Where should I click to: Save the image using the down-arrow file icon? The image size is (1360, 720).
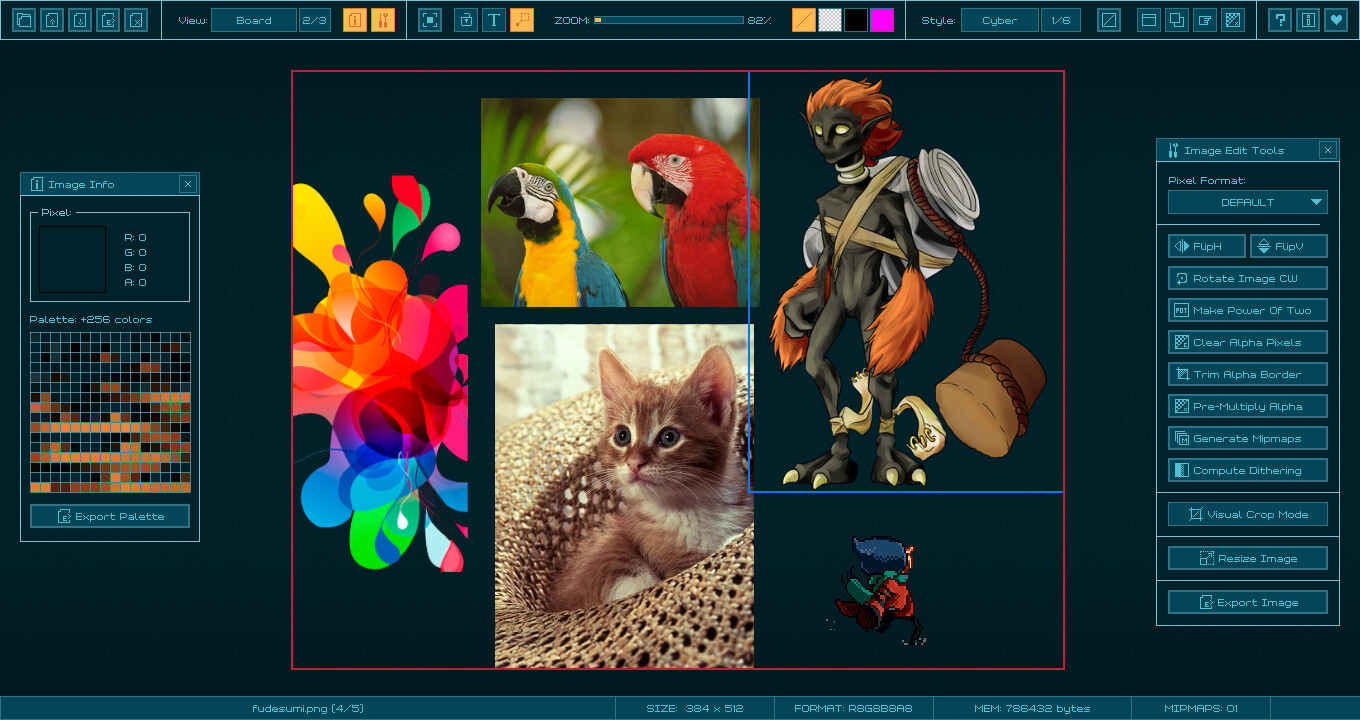click(x=79, y=19)
